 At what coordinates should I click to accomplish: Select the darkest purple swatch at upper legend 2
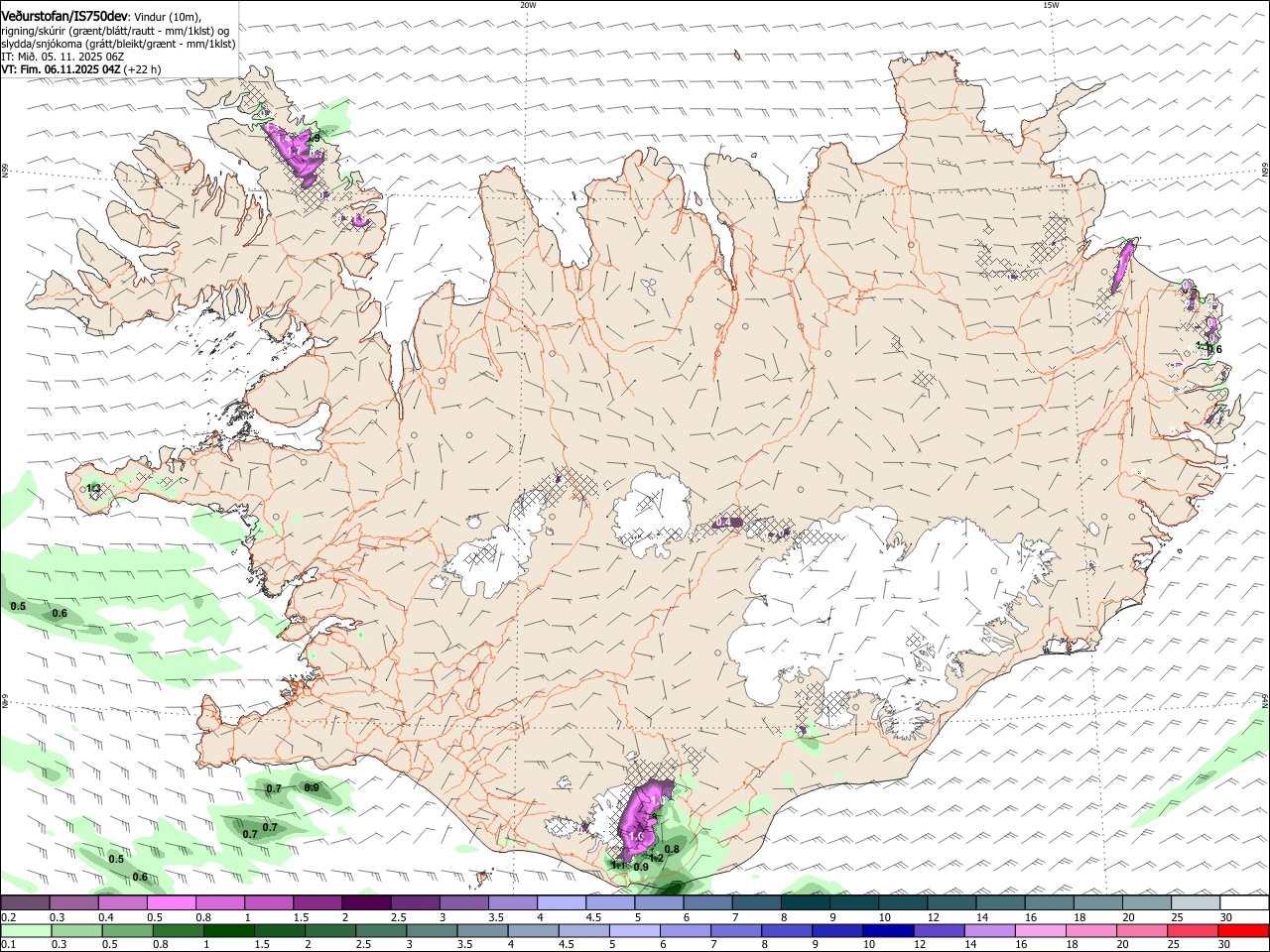366,902
